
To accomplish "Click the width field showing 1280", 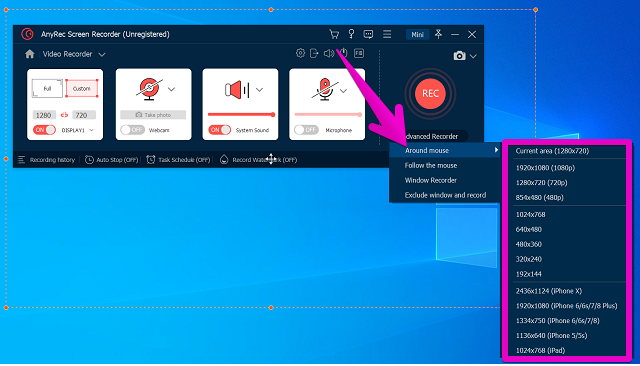I will (x=44, y=115).
